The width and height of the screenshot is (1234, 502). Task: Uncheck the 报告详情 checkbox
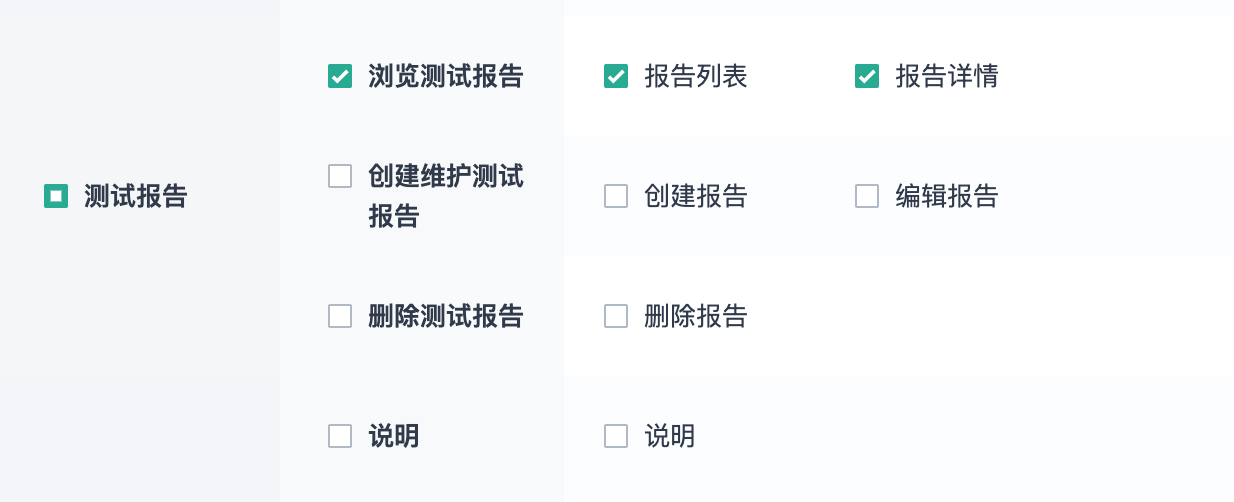click(867, 76)
